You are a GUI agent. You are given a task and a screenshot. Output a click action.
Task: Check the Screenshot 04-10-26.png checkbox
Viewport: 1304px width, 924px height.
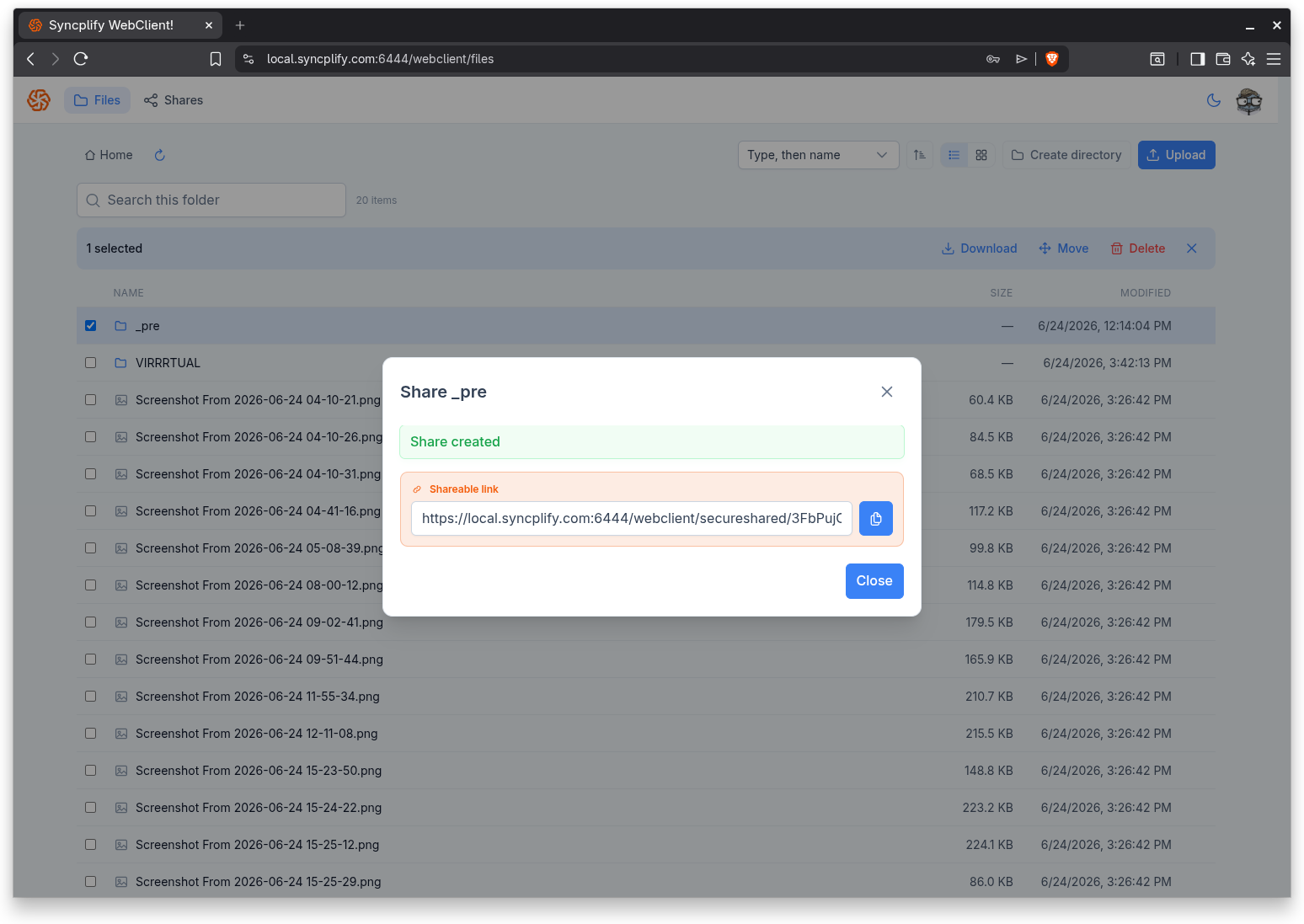tap(91, 437)
